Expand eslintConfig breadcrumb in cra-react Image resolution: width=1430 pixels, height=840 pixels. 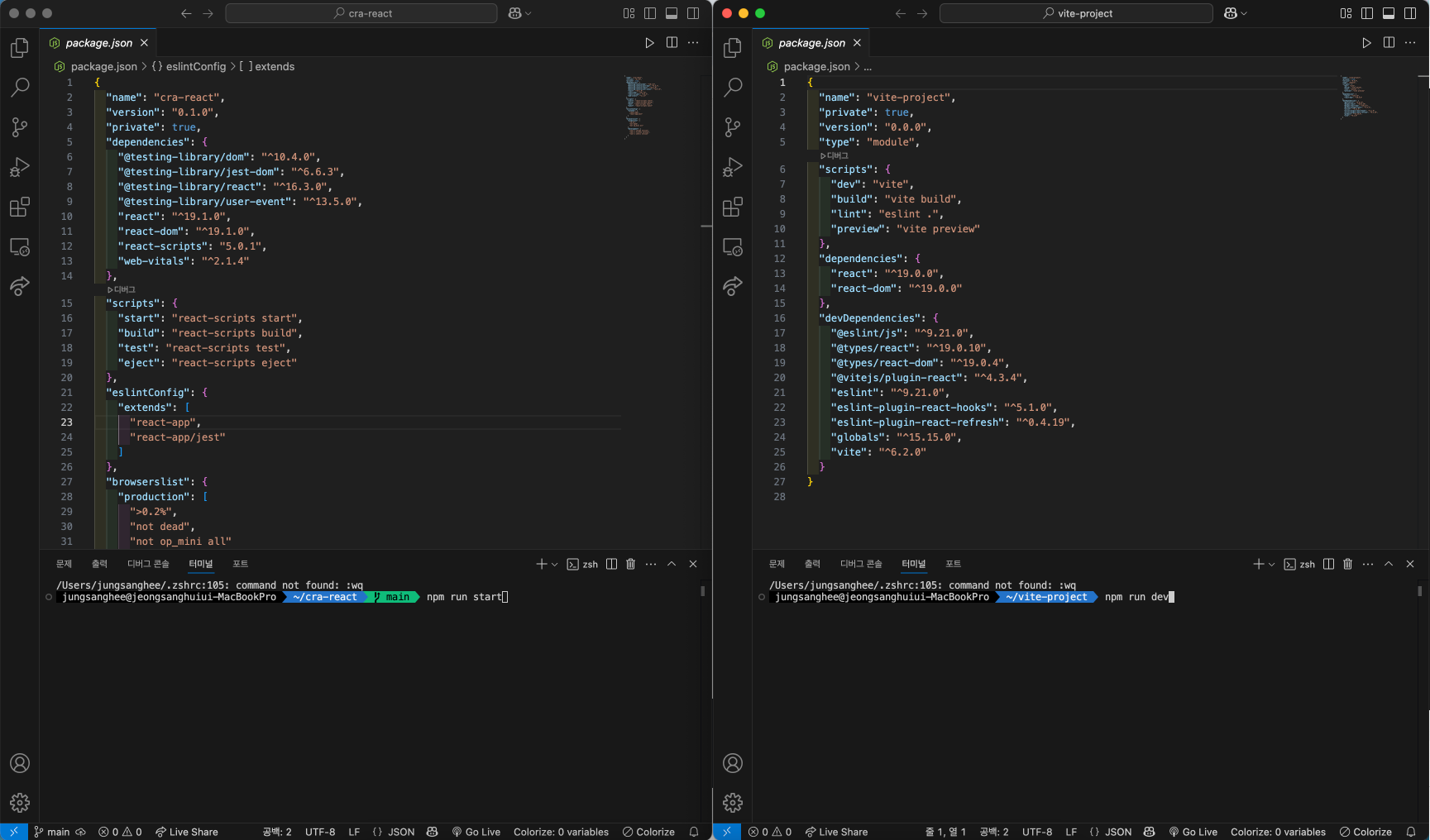pyautogui.click(x=189, y=66)
